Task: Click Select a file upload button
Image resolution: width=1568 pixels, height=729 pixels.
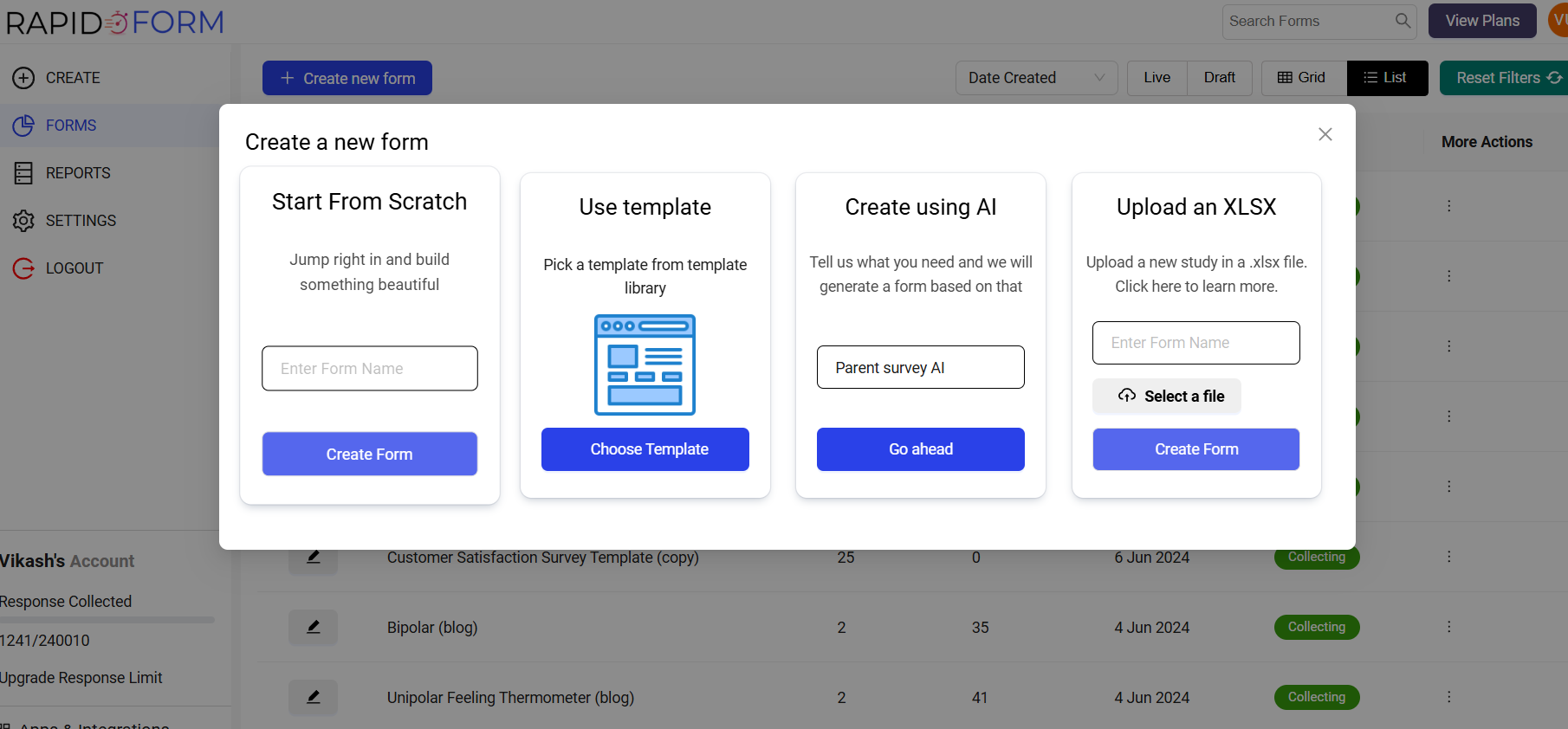Action: [1166, 397]
